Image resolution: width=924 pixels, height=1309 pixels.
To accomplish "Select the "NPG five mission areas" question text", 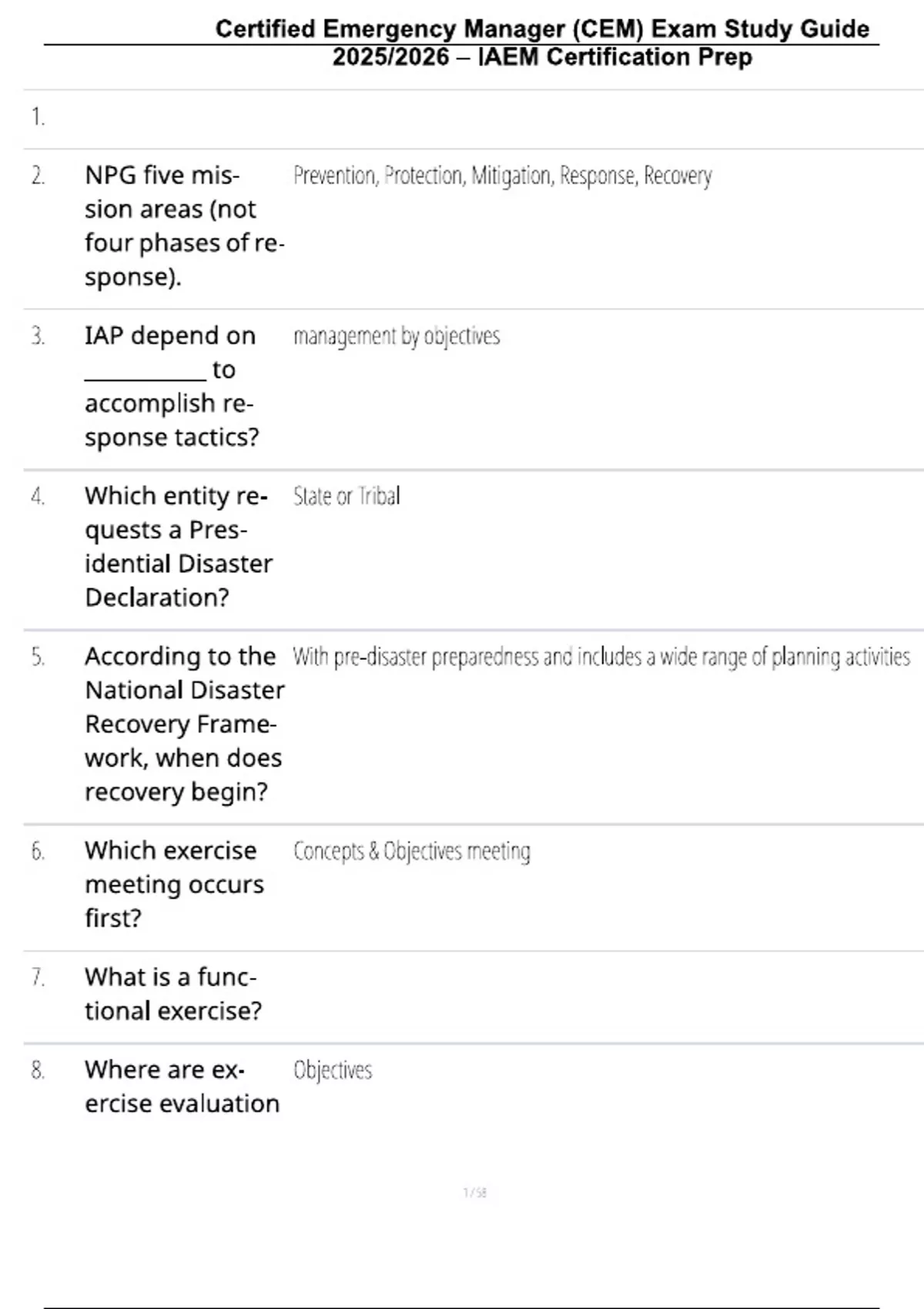I will [183, 226].
